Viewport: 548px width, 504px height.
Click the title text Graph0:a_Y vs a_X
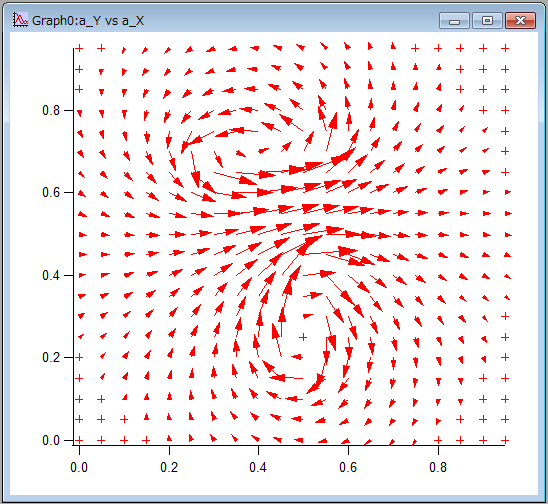88,21
